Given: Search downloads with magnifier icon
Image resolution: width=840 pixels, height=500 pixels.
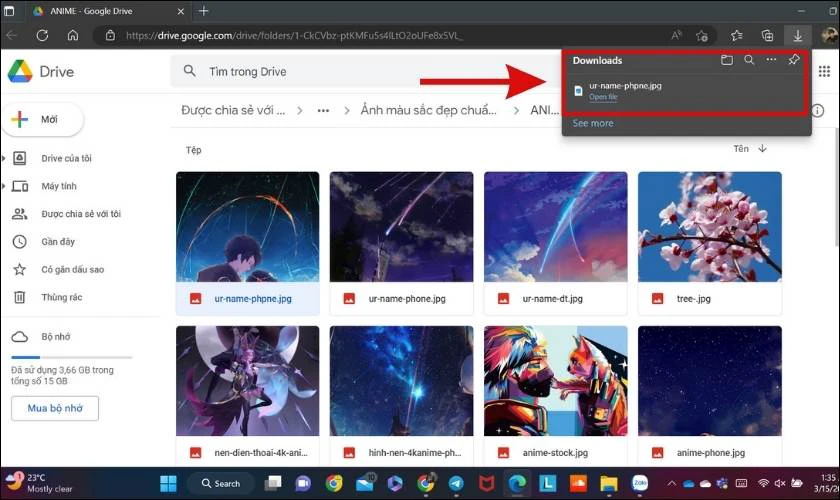Looking at the screenshot, I should click(749, 60).
